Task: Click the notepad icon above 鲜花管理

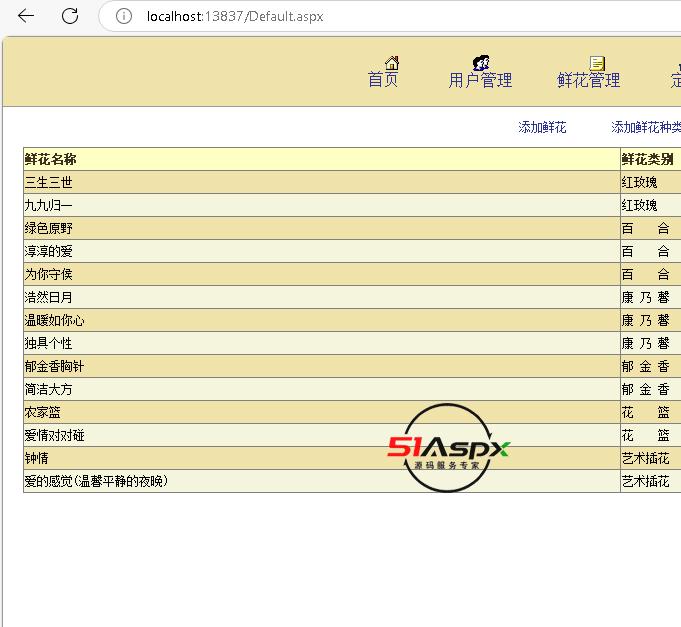Action: tap(597, 63)
